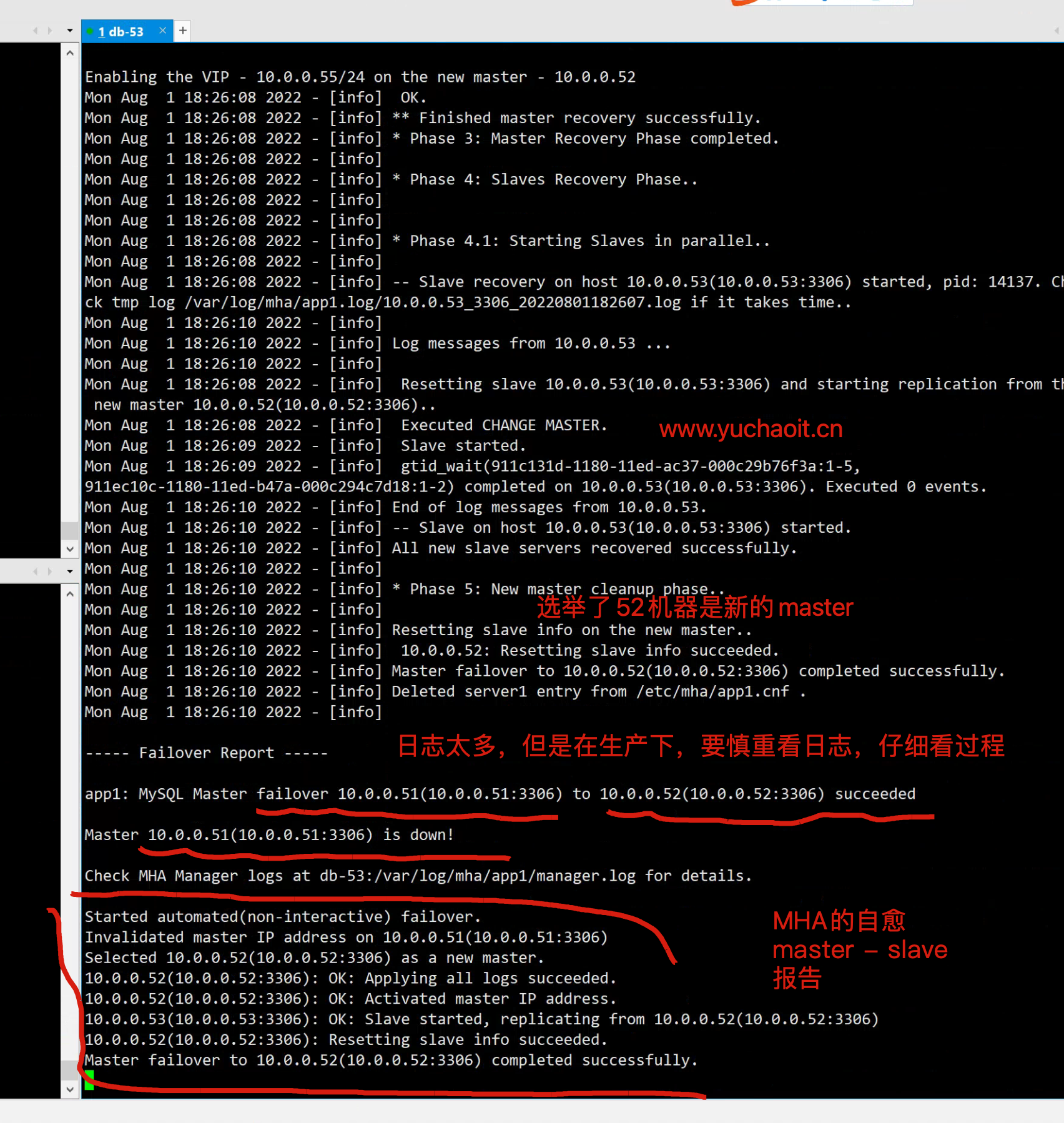
Task: Click right arrow in lower-left pane header
Action: (51, 571)
